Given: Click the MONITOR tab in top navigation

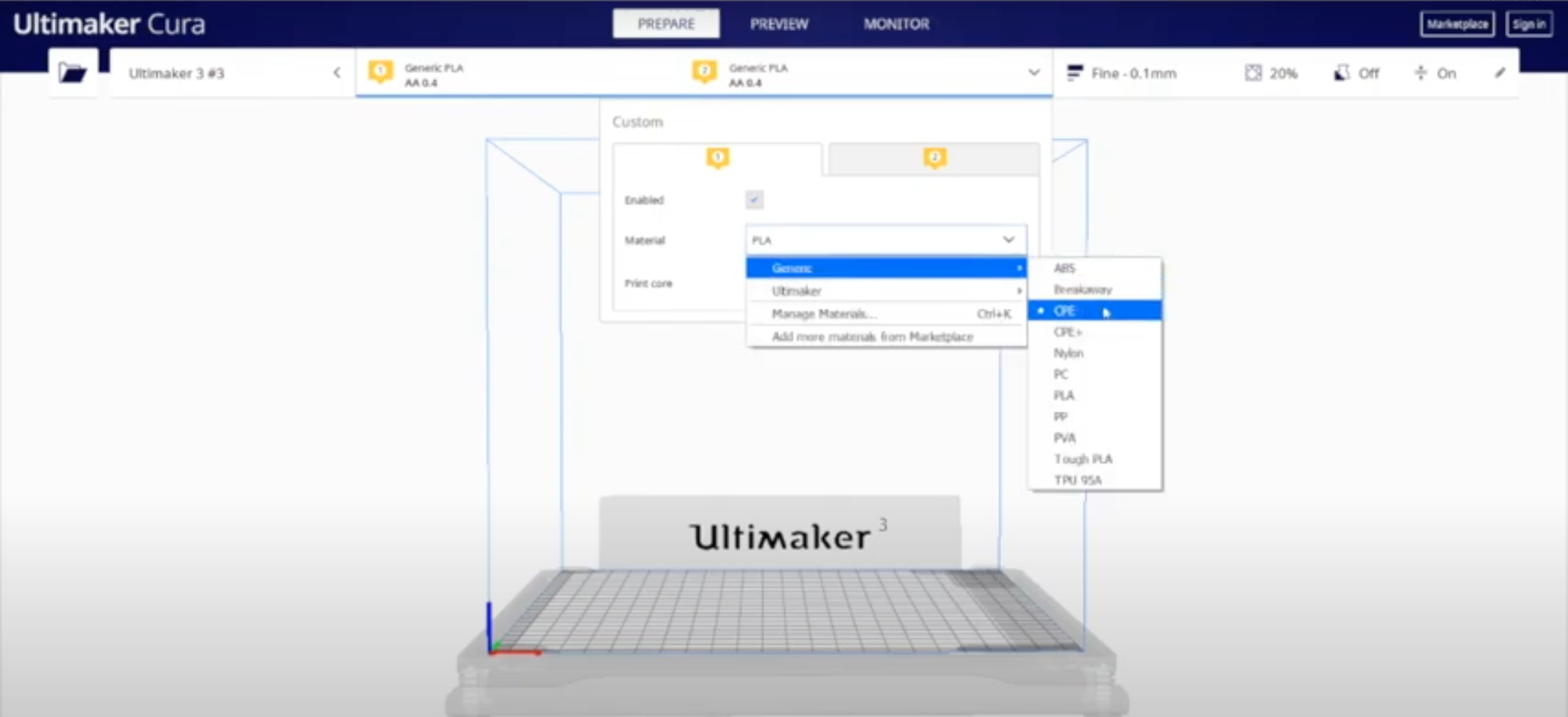Looking at the screenshot, I should tap(896, 24).
